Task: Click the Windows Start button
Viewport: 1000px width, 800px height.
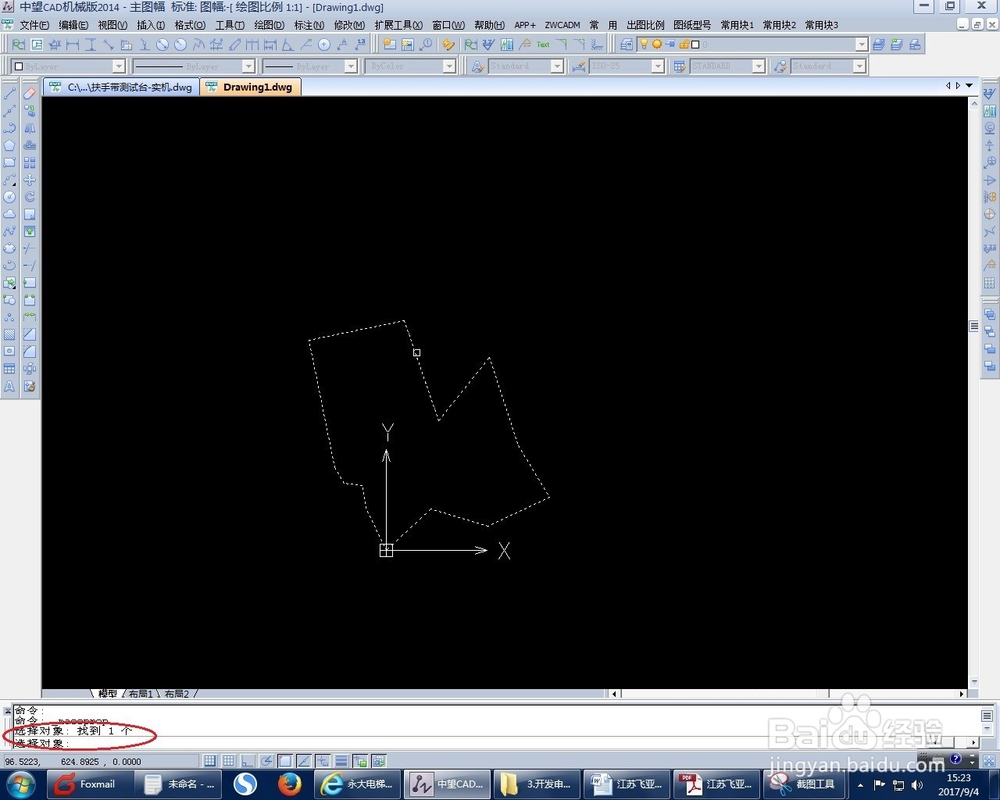Action: click(x=21, y=784)
